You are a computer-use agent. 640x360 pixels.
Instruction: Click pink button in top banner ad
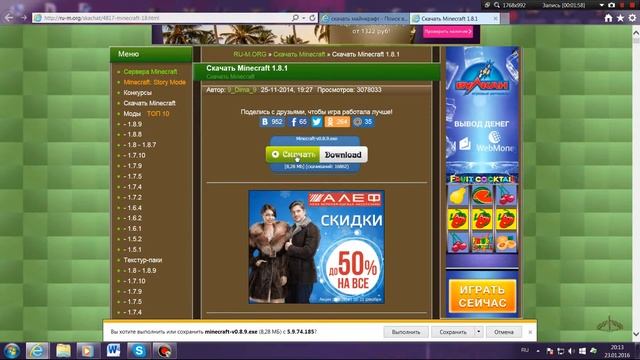pyautogui.click(x=448, y=31)
